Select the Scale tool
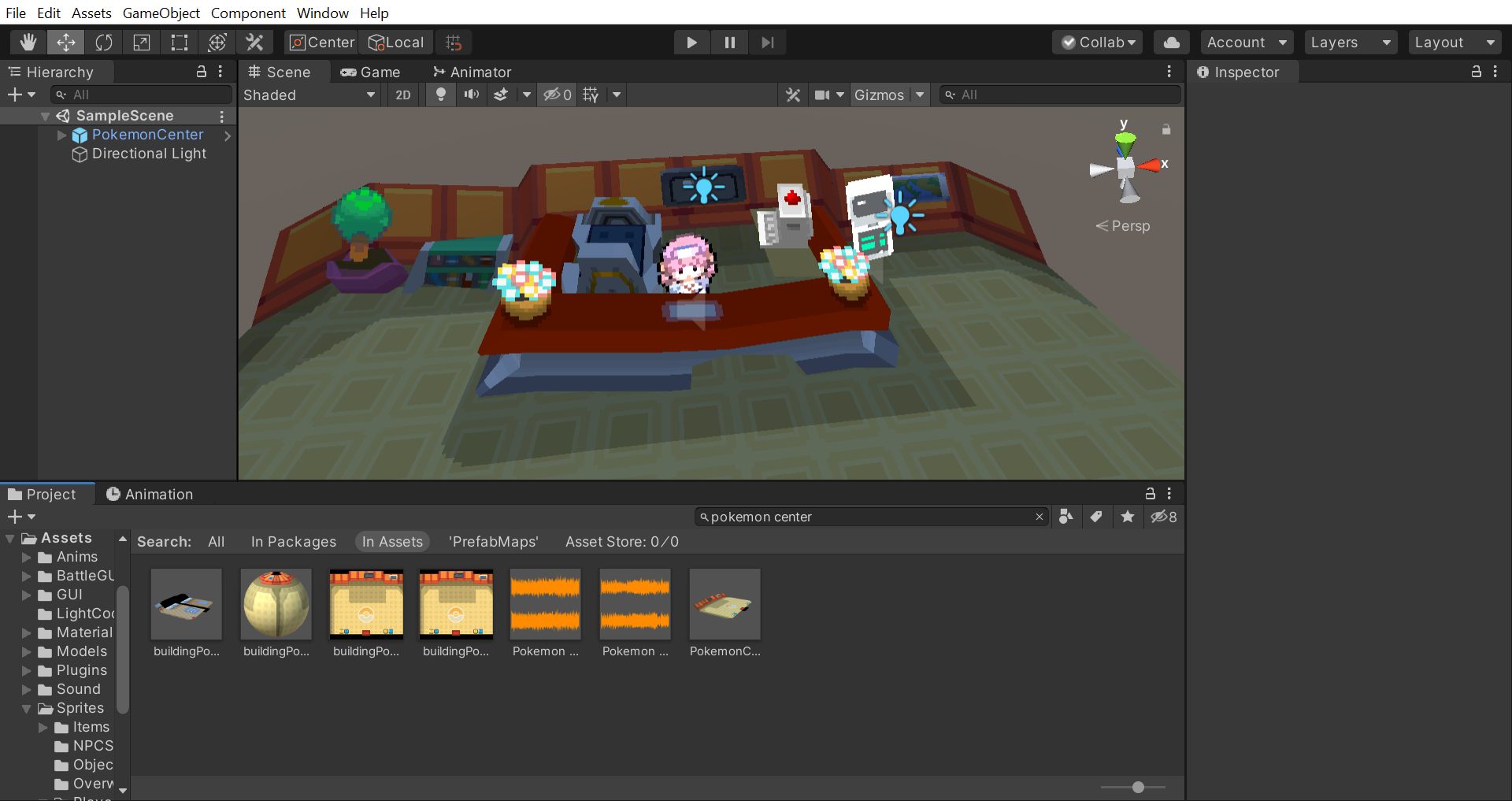The width and height of the screenshot is (1512, 801). (x=142, y=43)
